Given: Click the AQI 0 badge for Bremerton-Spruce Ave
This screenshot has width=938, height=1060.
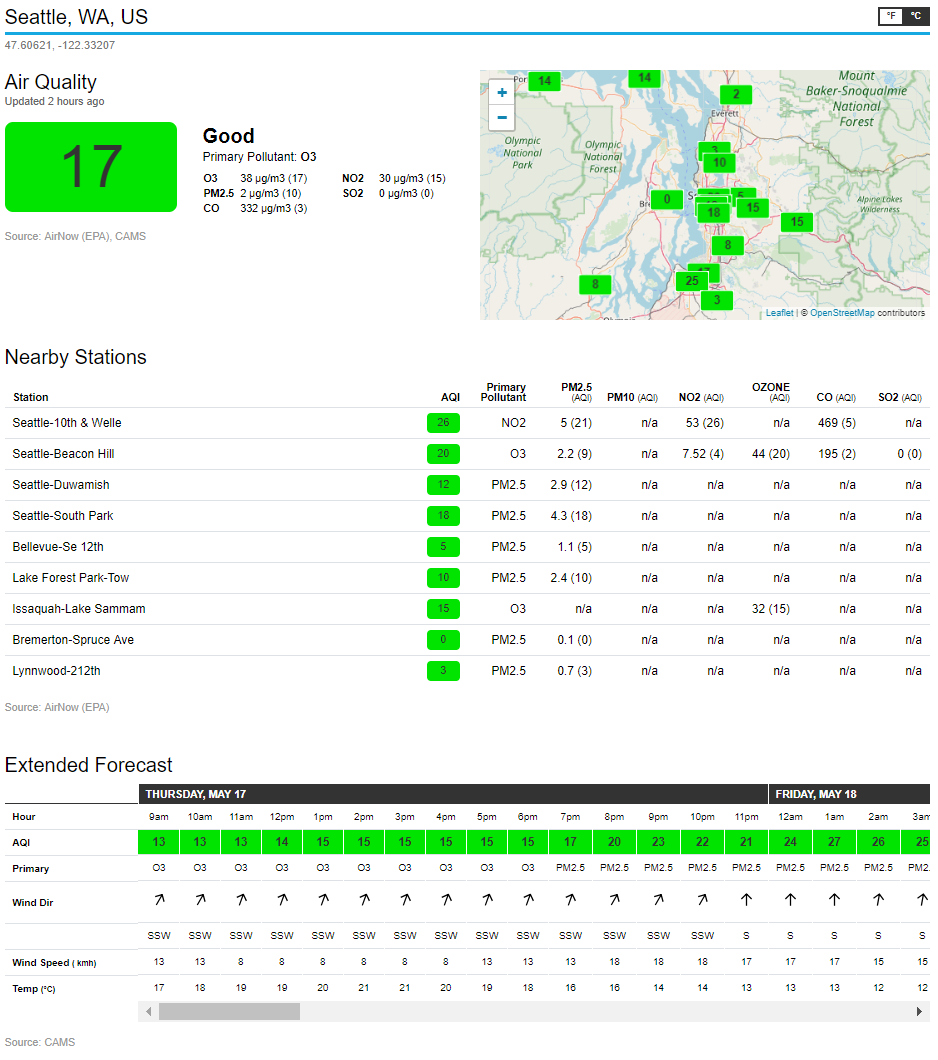Looking at the screenshot, I should [x=443, y=640].
